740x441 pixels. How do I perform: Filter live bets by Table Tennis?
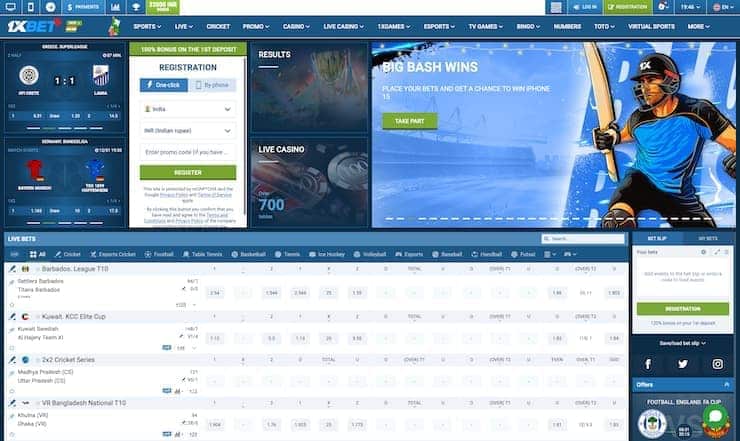pos(202,254)
